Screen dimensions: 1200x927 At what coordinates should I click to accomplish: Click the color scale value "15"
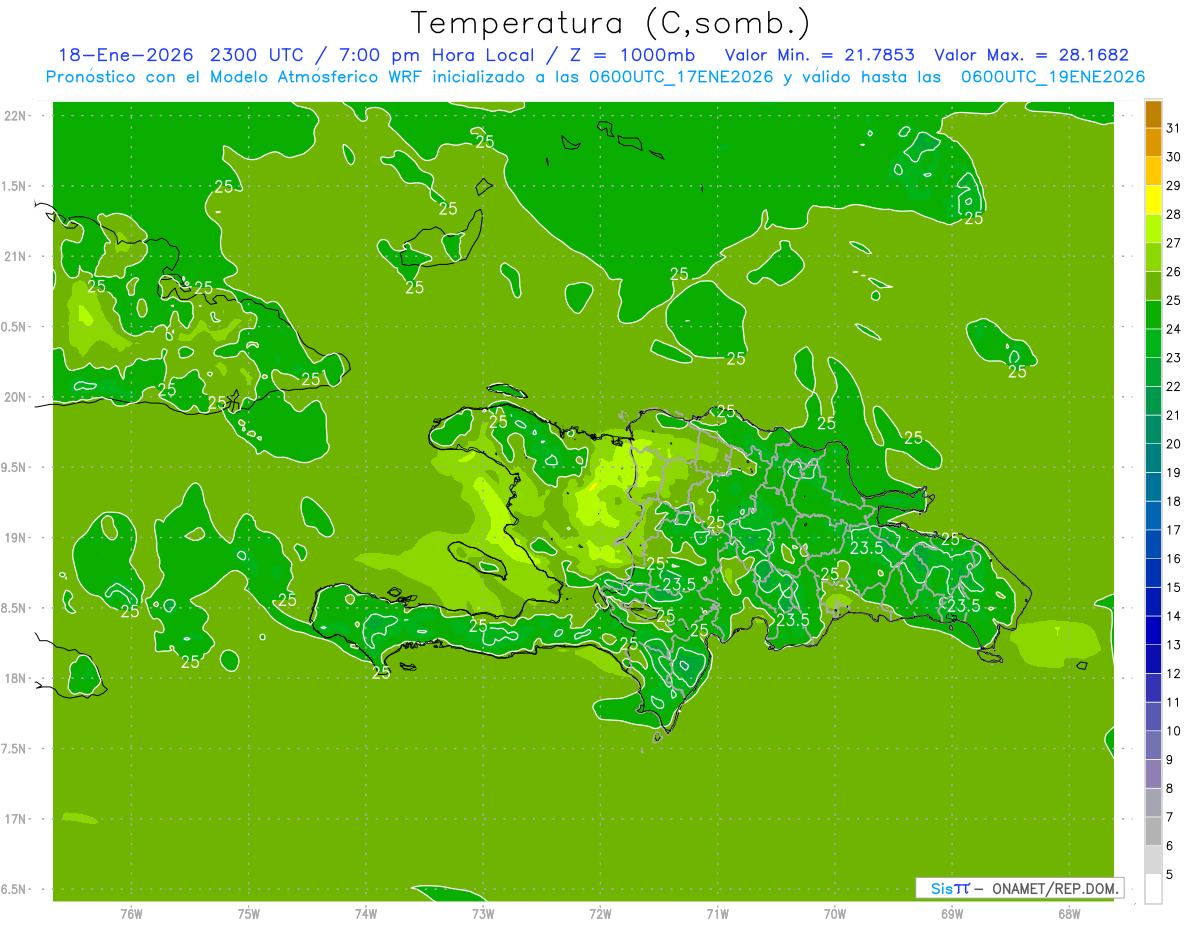coord(1174,588)
